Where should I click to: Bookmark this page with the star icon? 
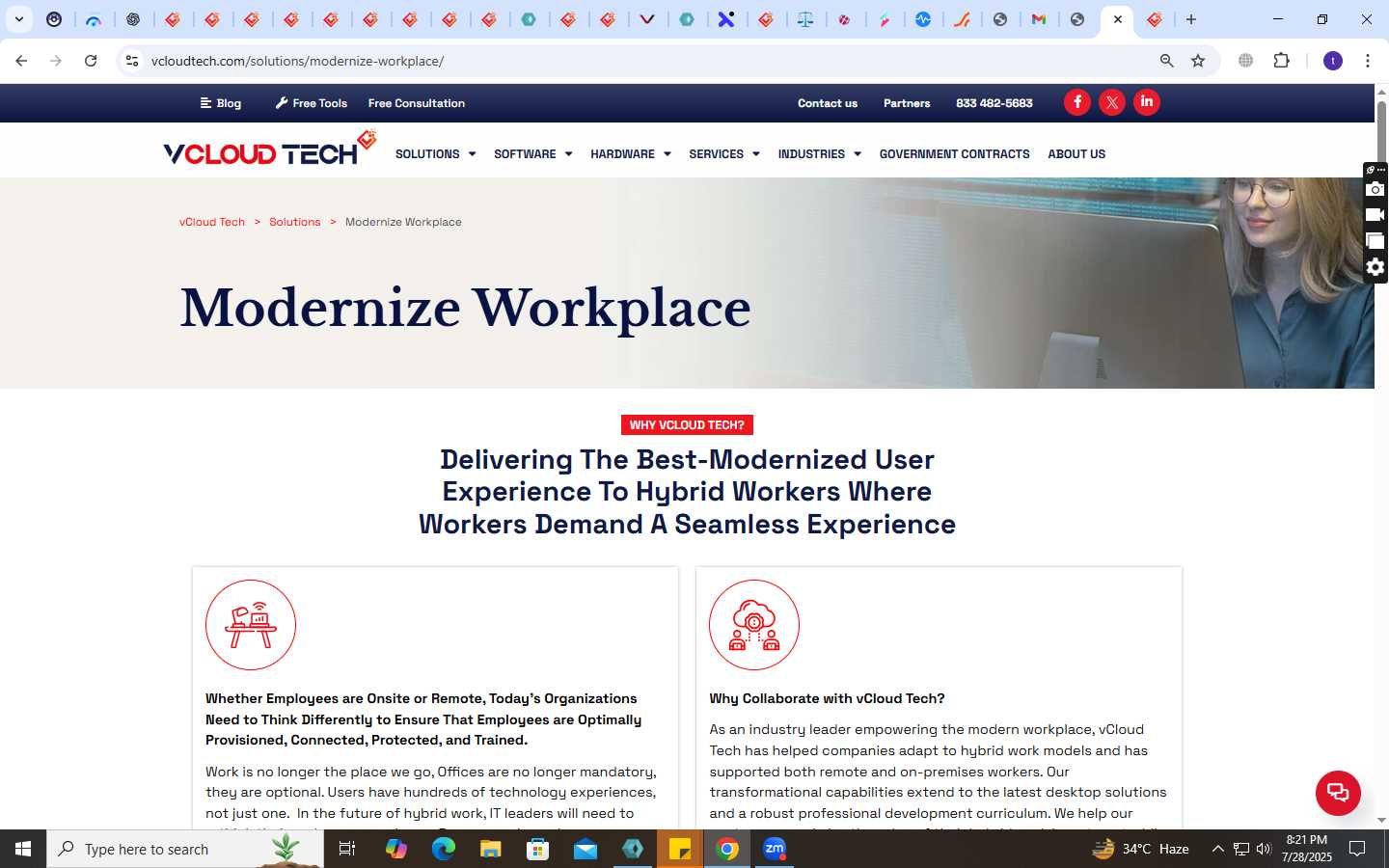pos(1198,61)
